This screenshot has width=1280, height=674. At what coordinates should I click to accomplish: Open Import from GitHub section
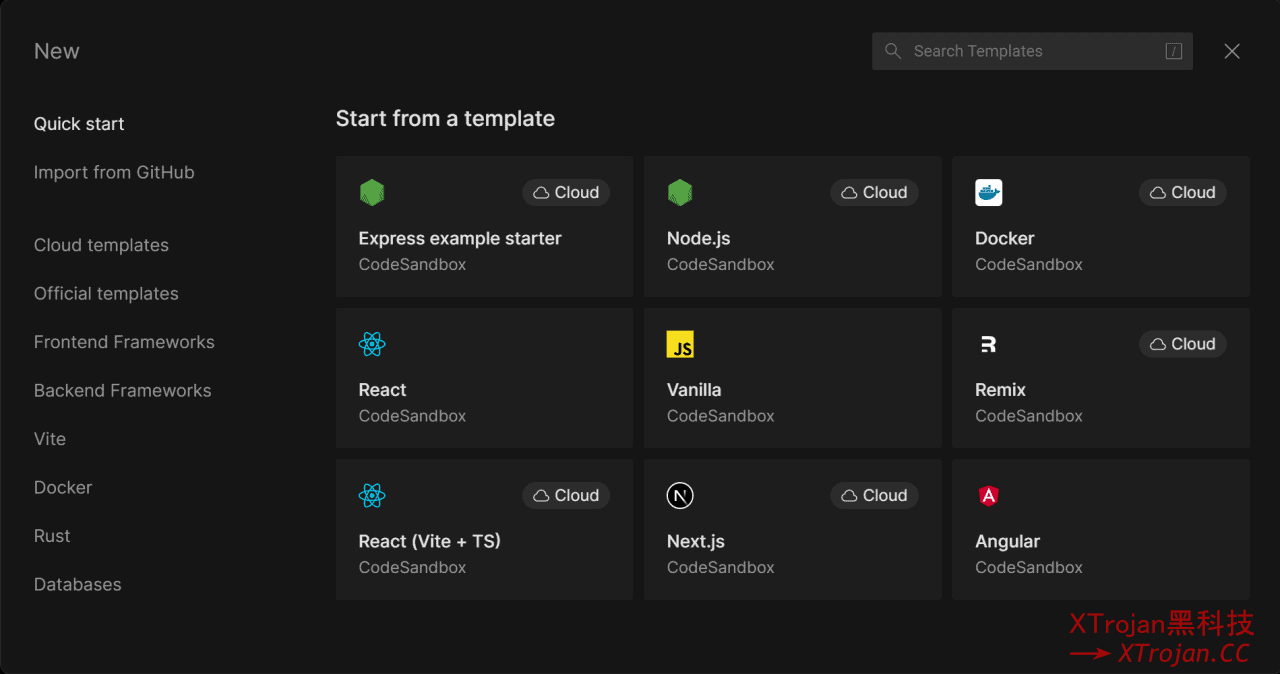pyautogui.click(x=114, y=172)
